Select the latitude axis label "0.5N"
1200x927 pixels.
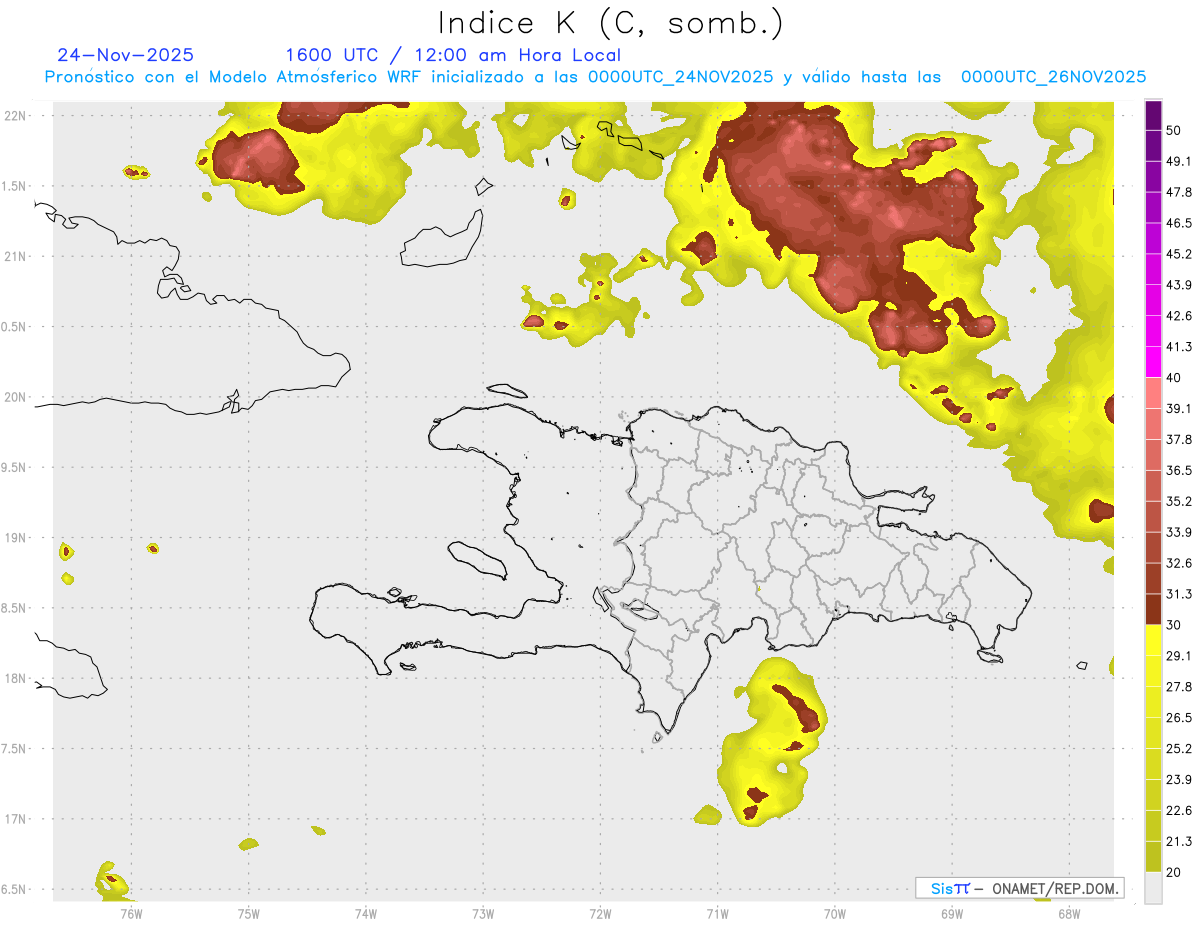(15, 327)
